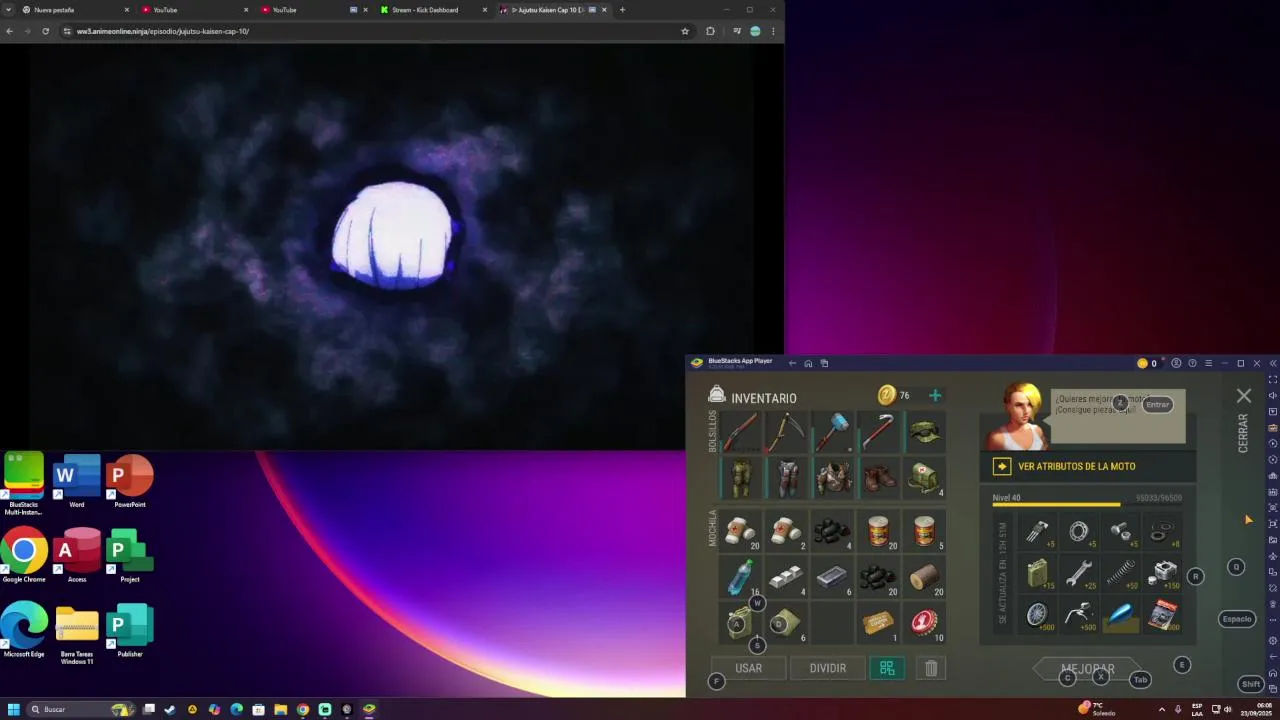
Task: Open a new Chrome tab with plus
Action: coord(622,10)
